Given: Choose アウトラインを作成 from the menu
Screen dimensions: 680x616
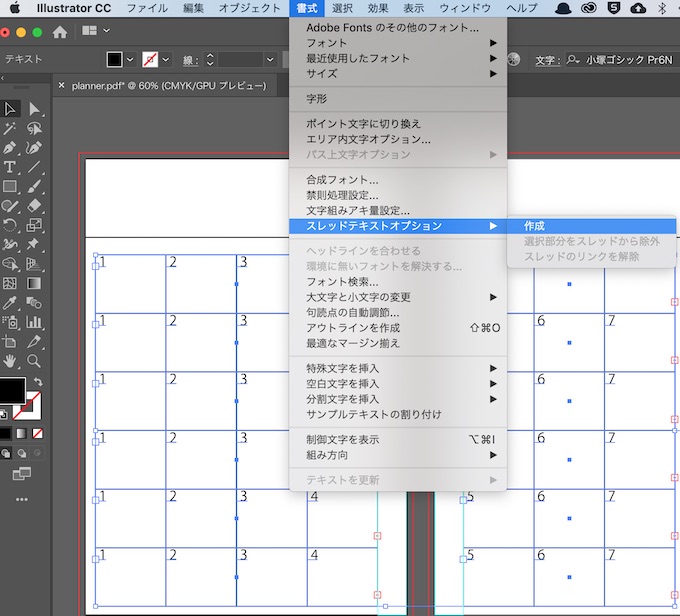Looking at the screenshot, I should pos(398,328).
